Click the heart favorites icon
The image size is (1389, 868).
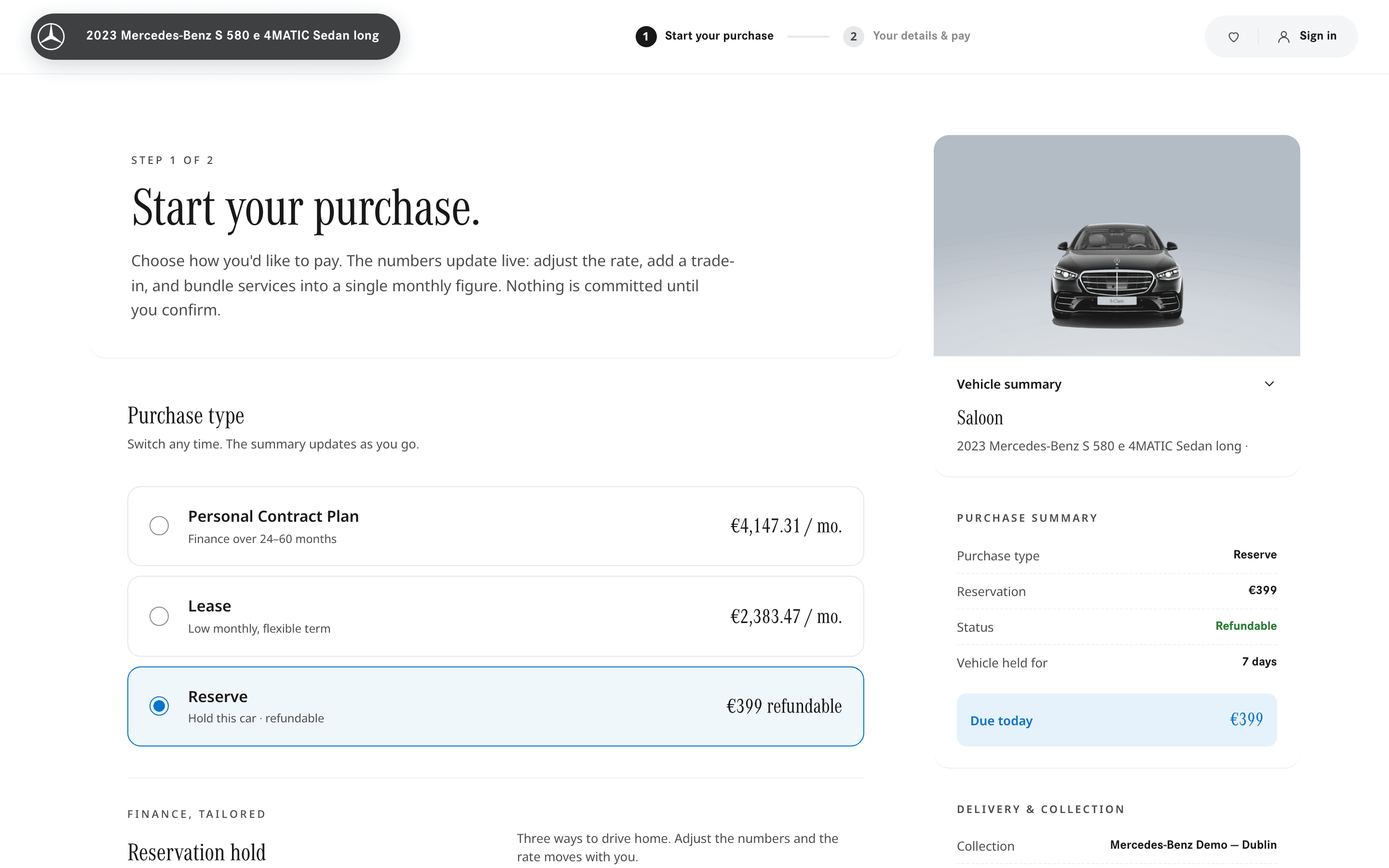click(x=1233, y=37)
